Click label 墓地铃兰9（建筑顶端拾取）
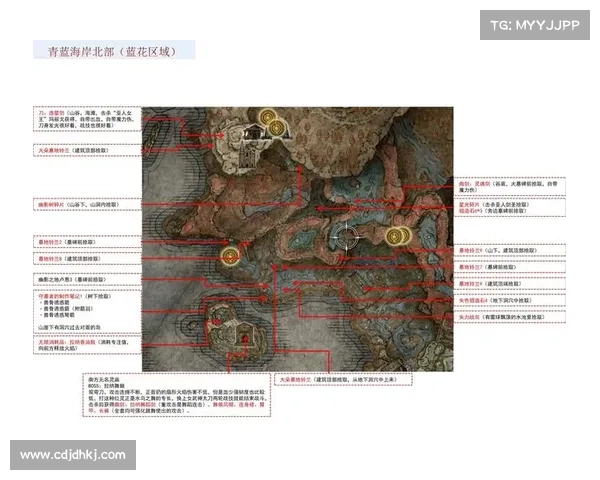Viewport: 600px width, 480px height. (x=490, y=284)
